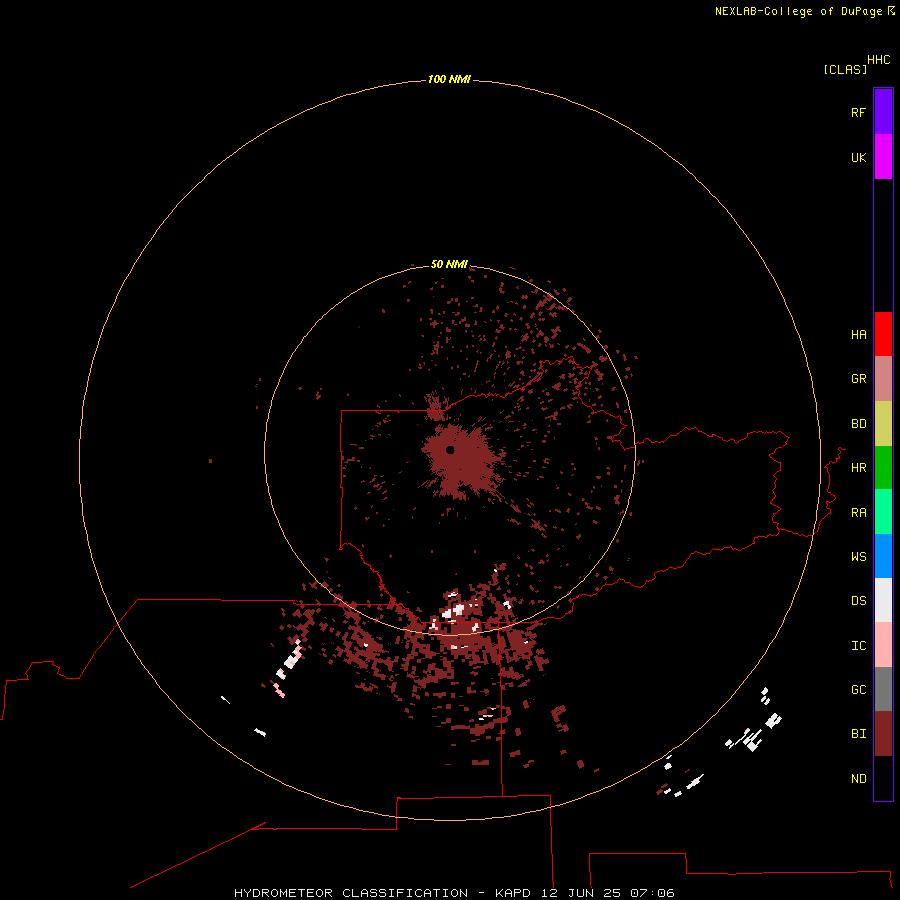Click the UK magenta color swatch
This screenshot has width=900, height=900.
click(883, 157)
